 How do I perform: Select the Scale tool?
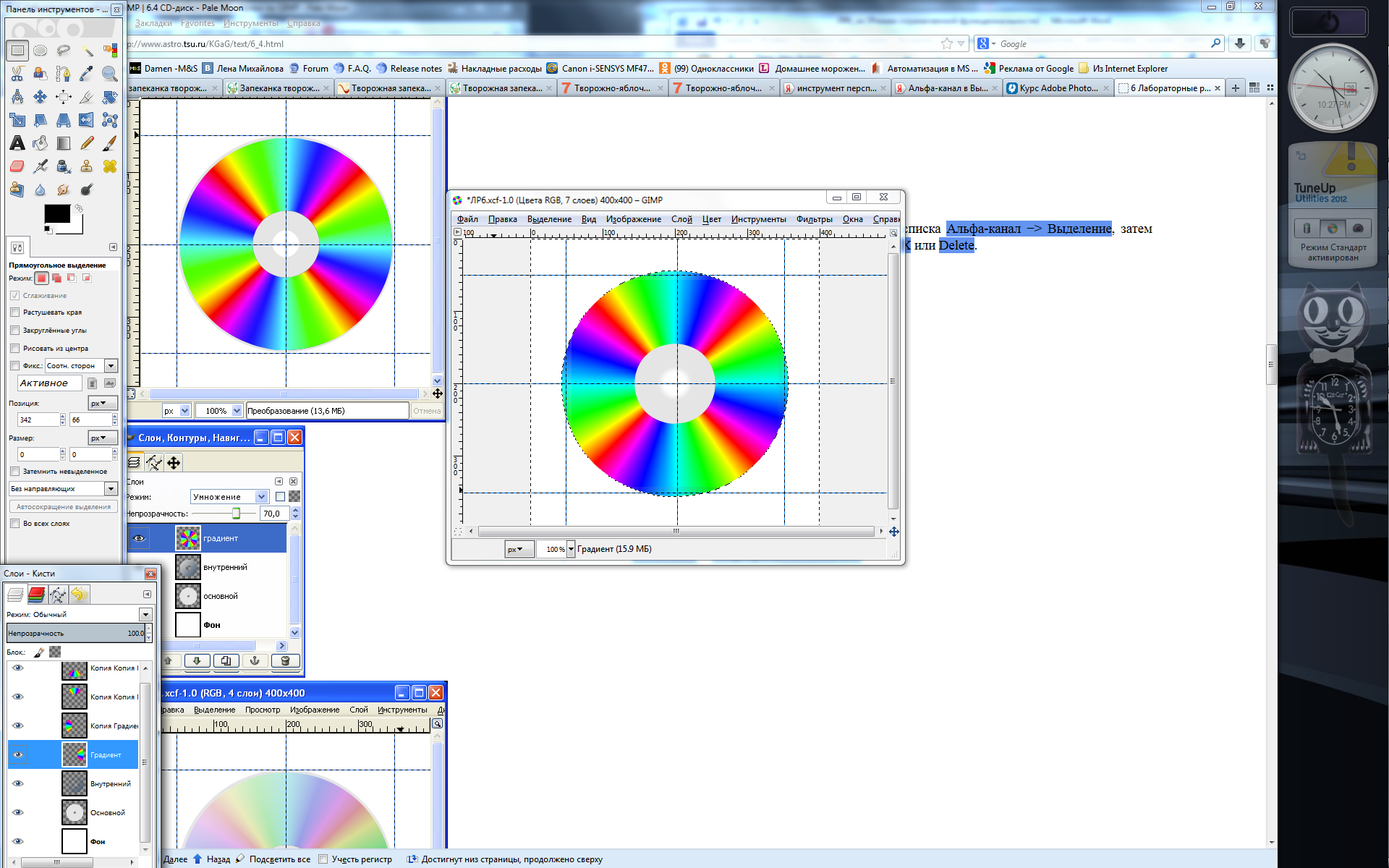[x=17, y=120]
